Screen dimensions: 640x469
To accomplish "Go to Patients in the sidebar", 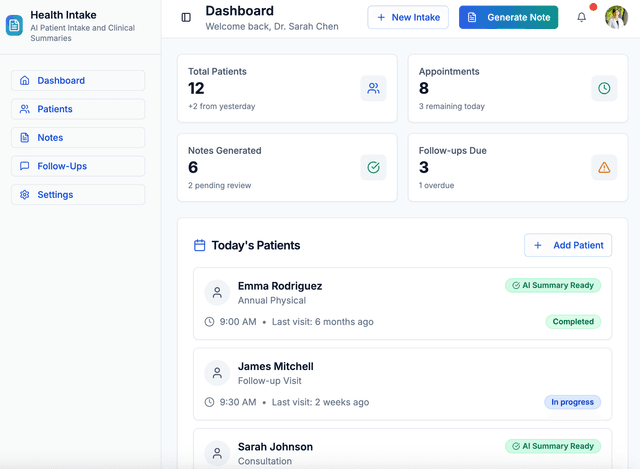I will [x=78, y=109].
